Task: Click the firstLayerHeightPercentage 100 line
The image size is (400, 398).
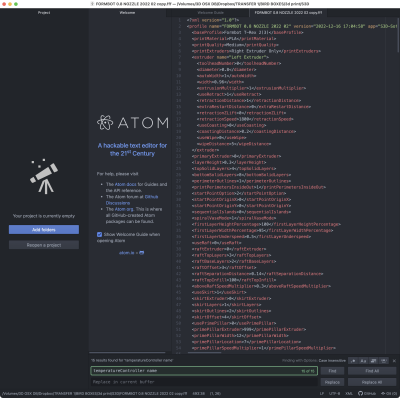Action: tap(266, 224)
